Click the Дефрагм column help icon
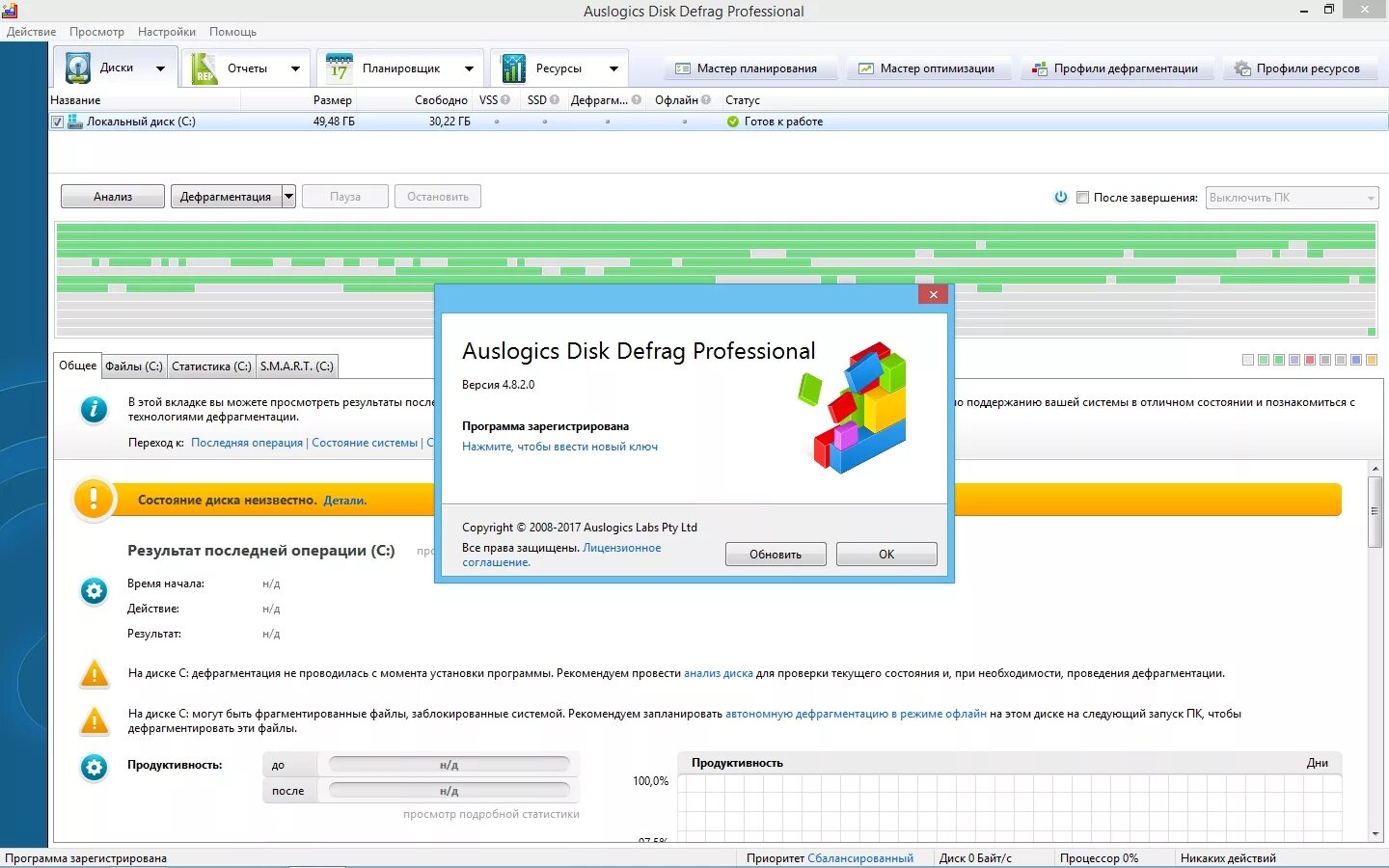The height and width of the screenshot is (868, 1389). pos(637,99)
